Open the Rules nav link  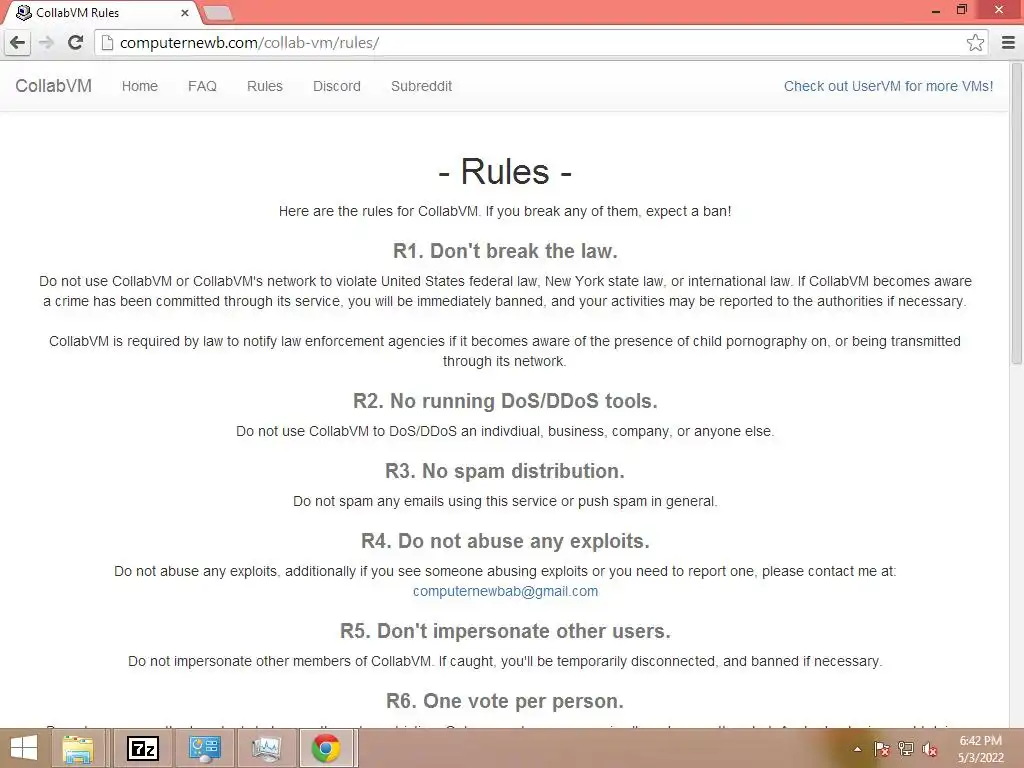264,86
